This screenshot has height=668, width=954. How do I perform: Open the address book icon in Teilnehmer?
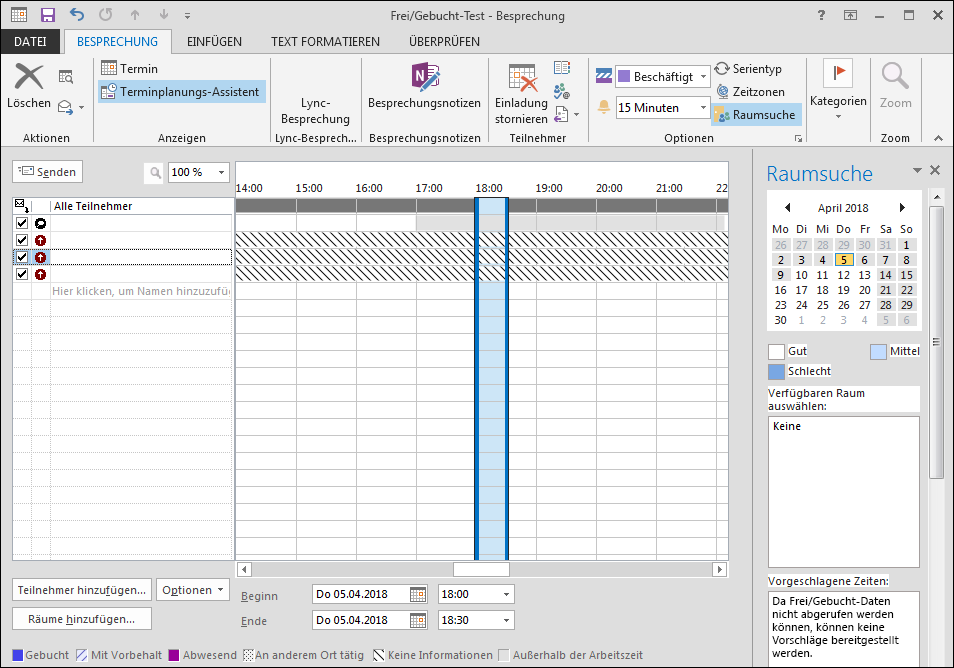[562, 68]
